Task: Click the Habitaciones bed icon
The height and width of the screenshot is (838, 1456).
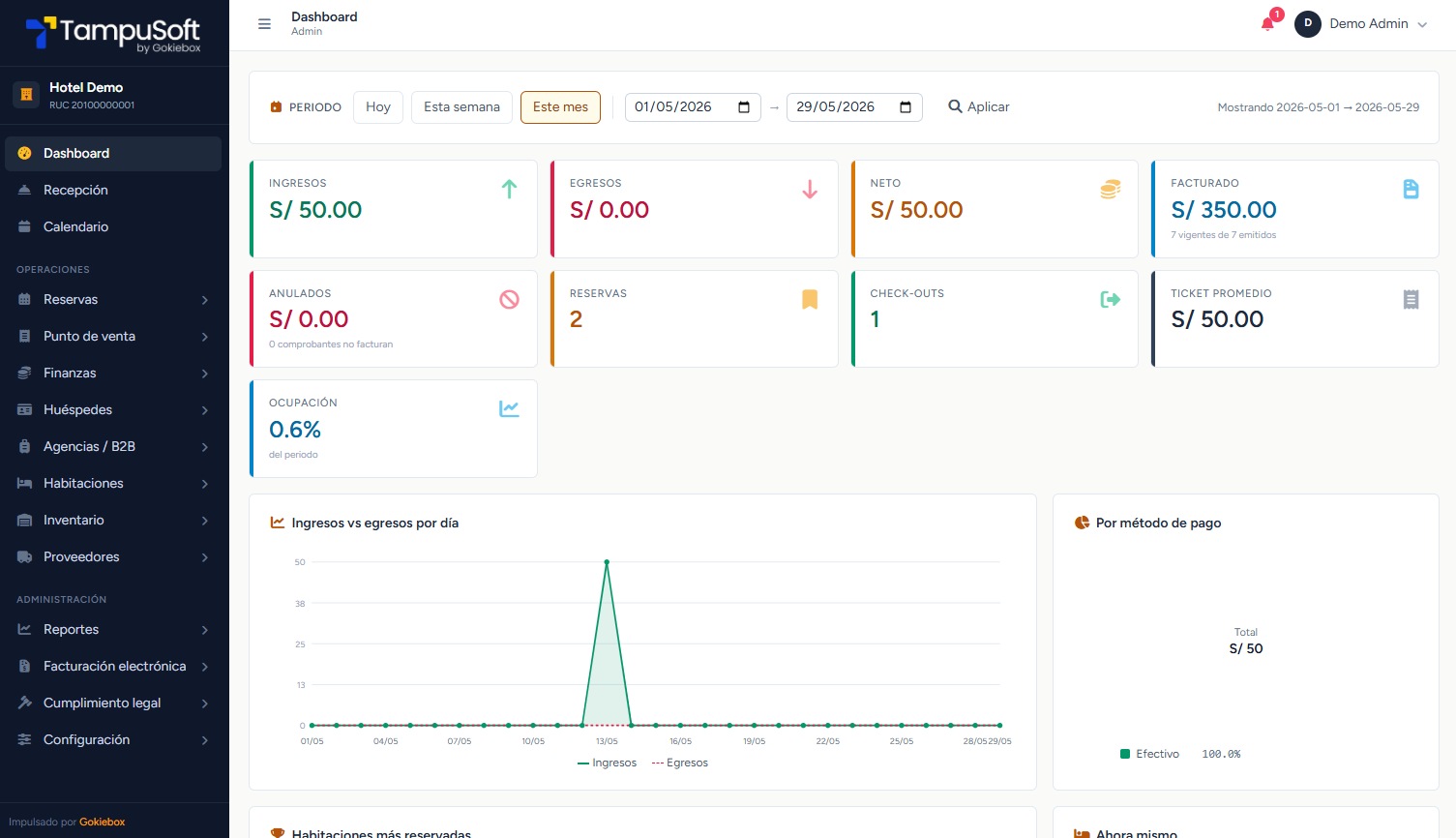Action: 25,483
